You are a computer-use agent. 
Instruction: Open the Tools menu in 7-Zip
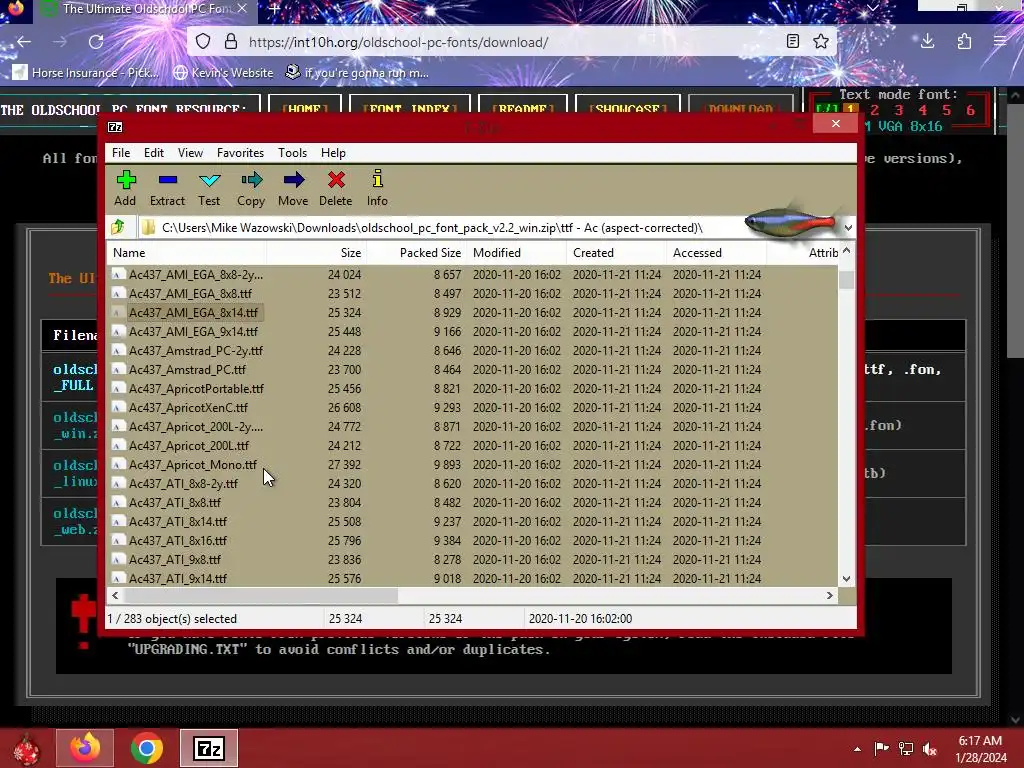click(293, 153)
